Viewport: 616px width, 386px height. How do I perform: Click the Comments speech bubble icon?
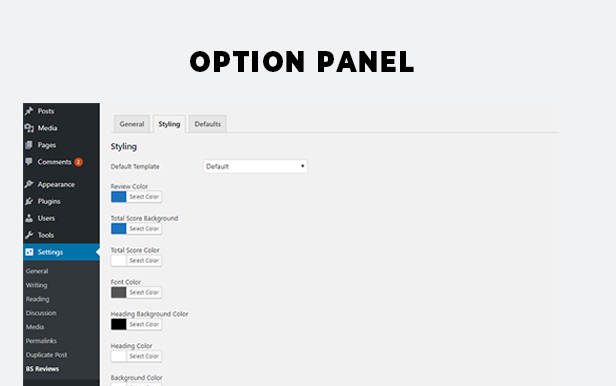[x=29, y=162]
